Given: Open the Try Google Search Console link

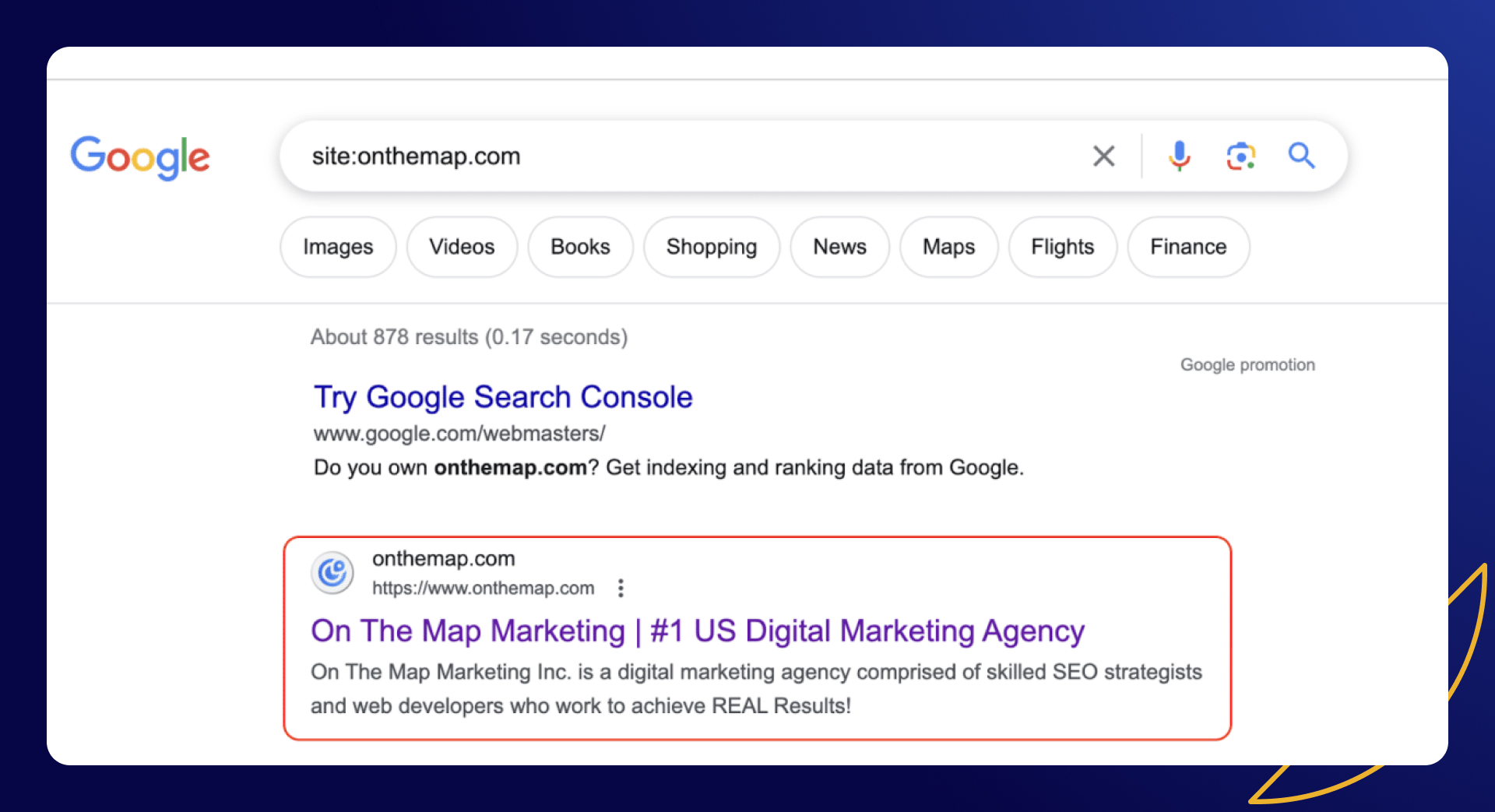Looking at the screenshot, I should click(502, 397).
